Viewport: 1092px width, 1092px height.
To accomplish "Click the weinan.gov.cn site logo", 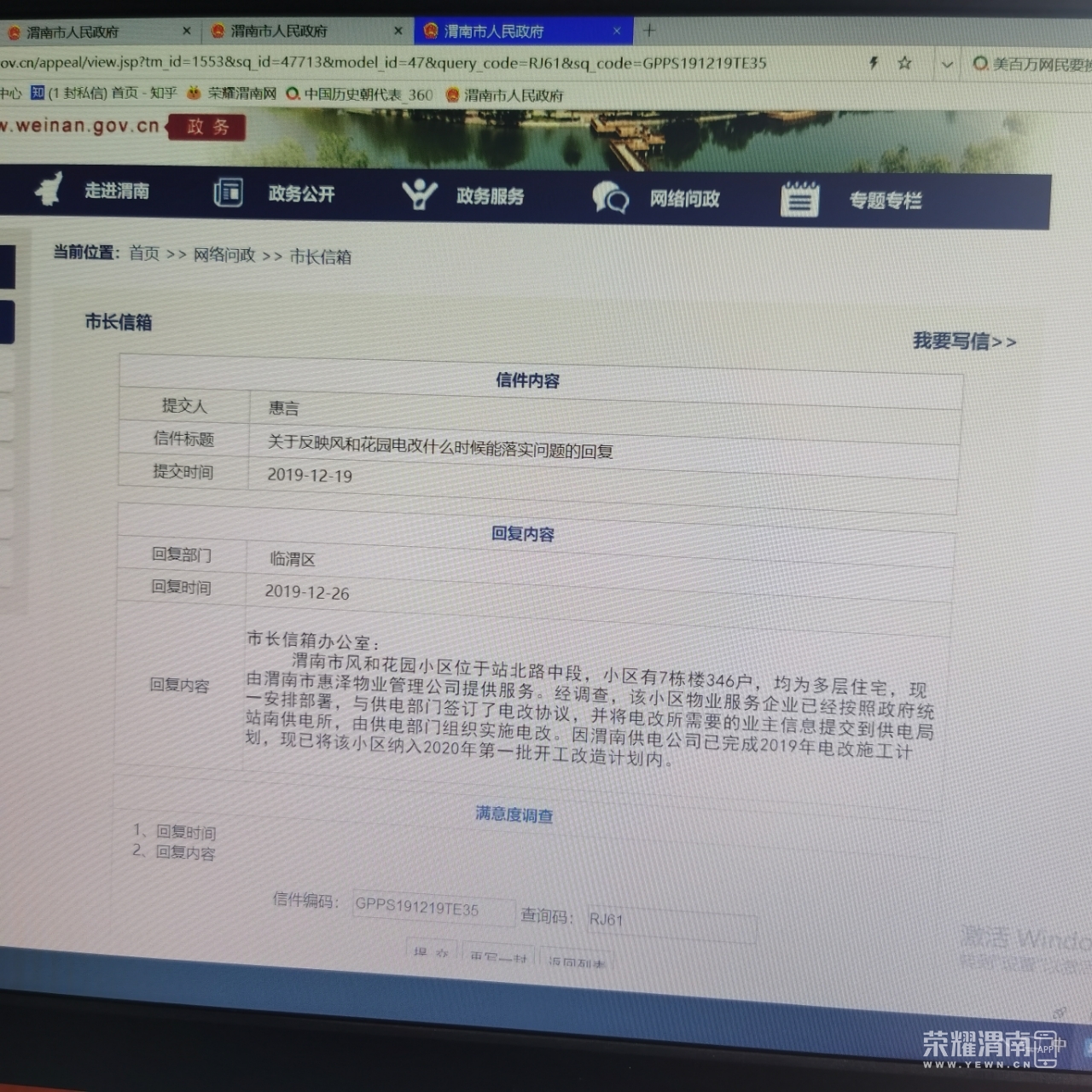I will [80, 125].
